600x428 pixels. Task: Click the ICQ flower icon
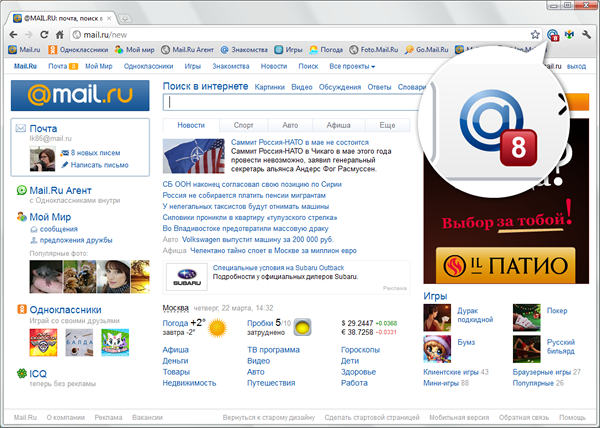[21, 373]
